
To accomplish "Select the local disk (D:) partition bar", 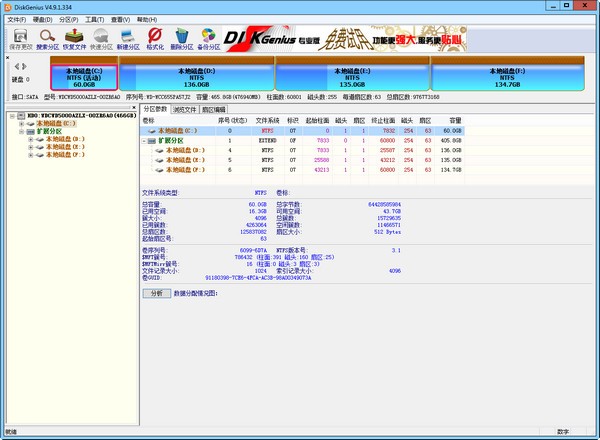I will (196, 76).
